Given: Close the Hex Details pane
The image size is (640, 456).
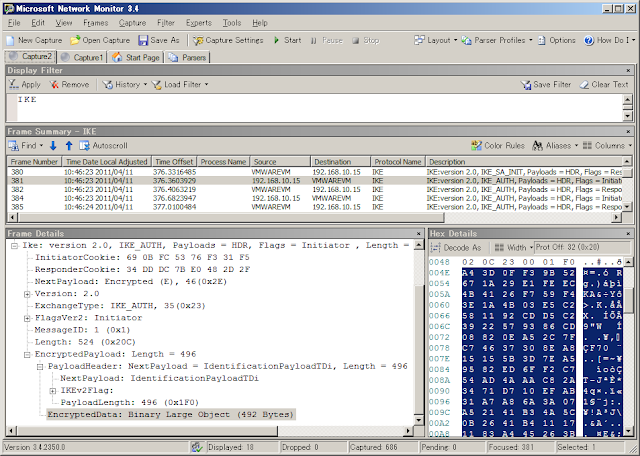Looking at the screenshot, I should pyautogui.click(x=628, y=234).
